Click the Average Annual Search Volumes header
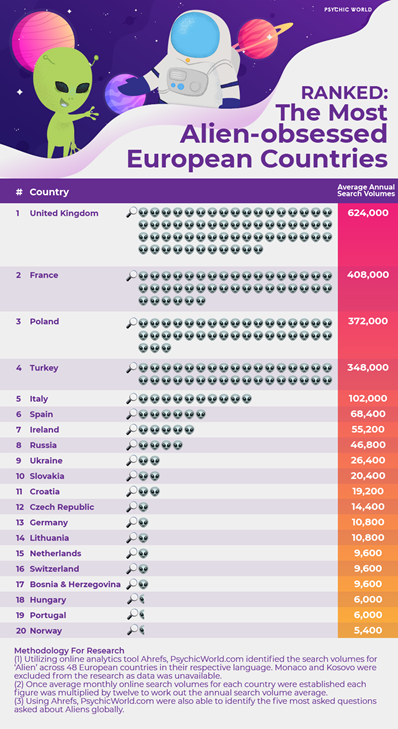The image size is (398, 729). click(x=366, y=191)
